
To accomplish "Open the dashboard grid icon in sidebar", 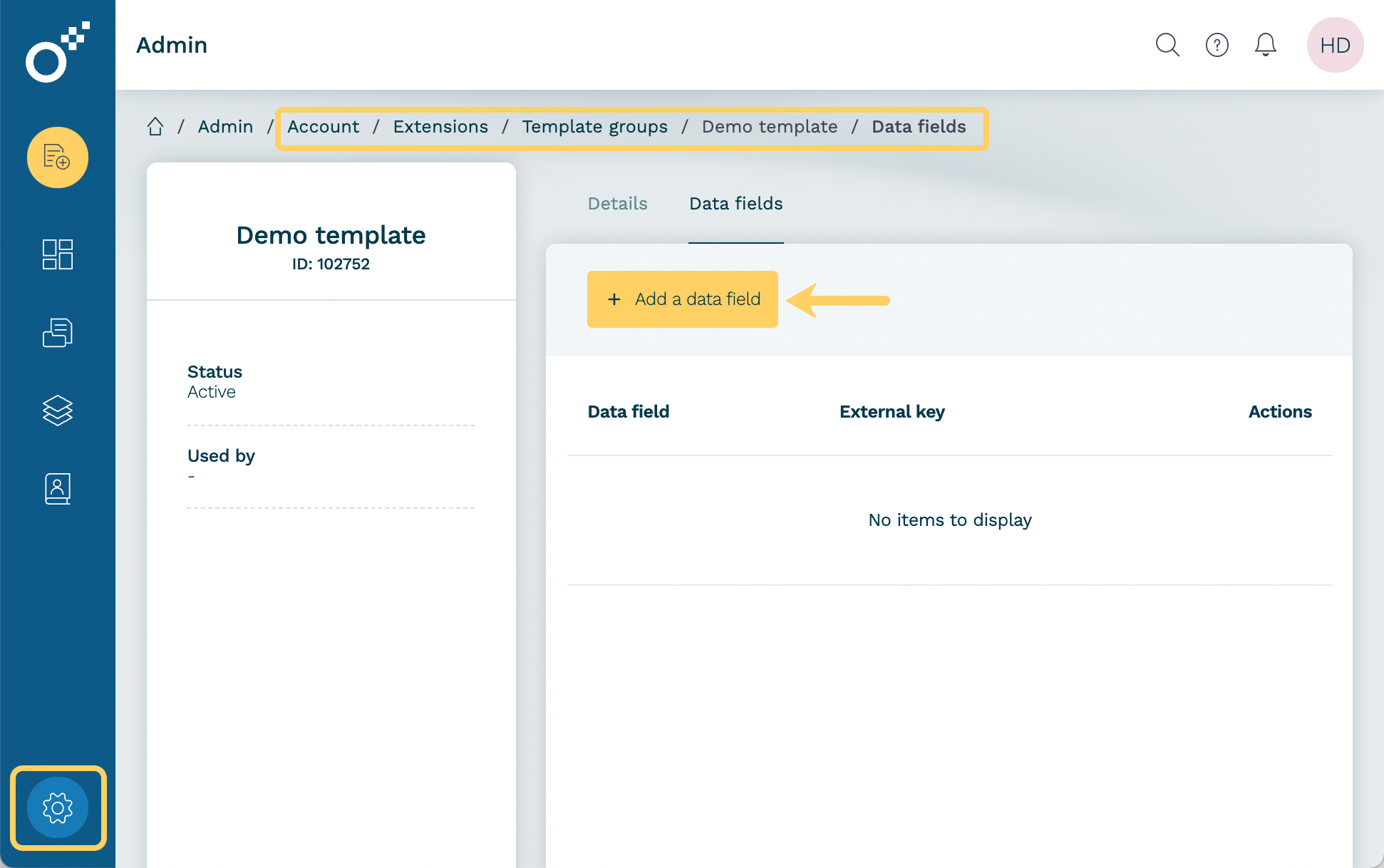I will click(57, 254).
